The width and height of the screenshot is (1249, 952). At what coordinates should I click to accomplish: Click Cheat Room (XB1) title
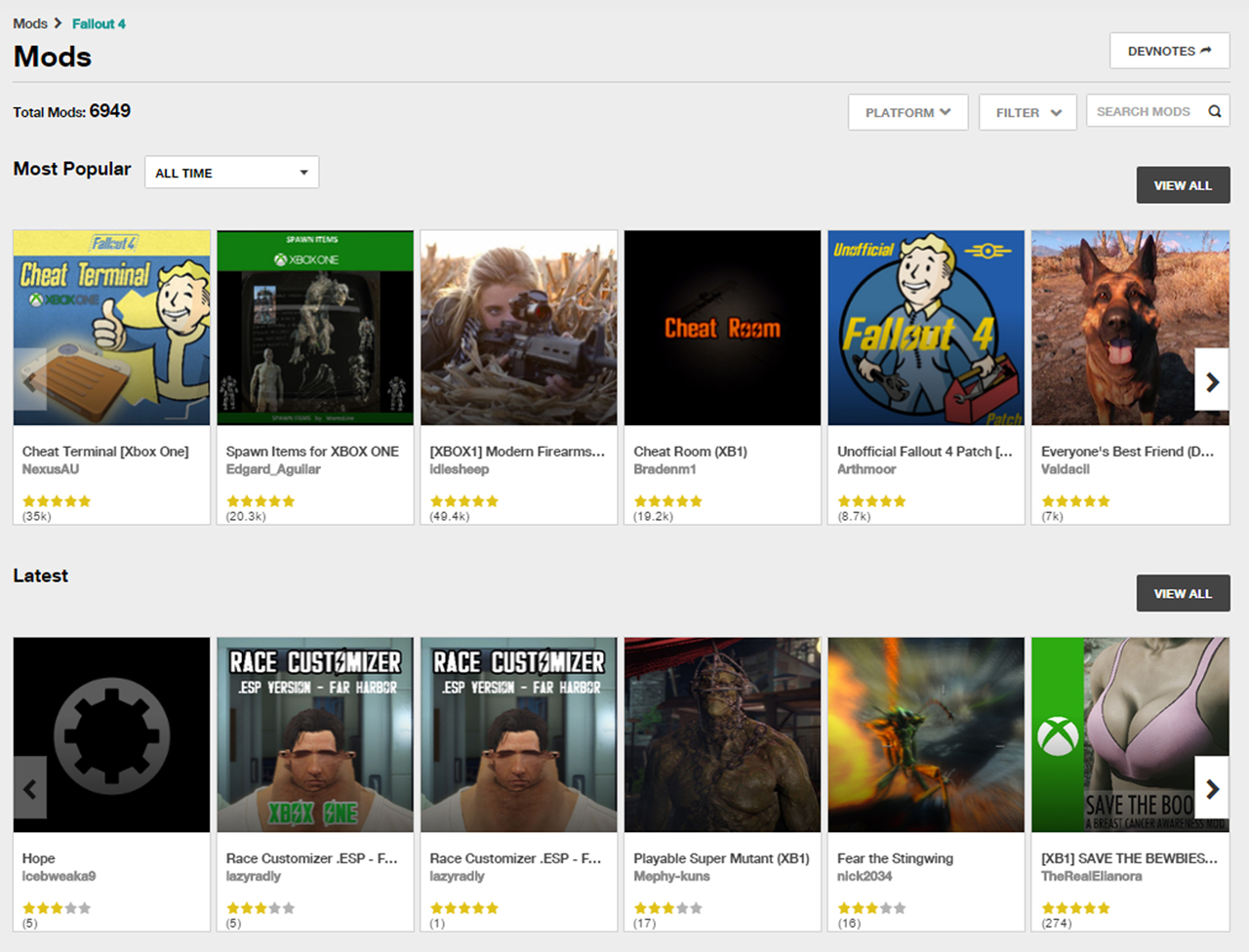pyautogui.click(x=690, y=452)
